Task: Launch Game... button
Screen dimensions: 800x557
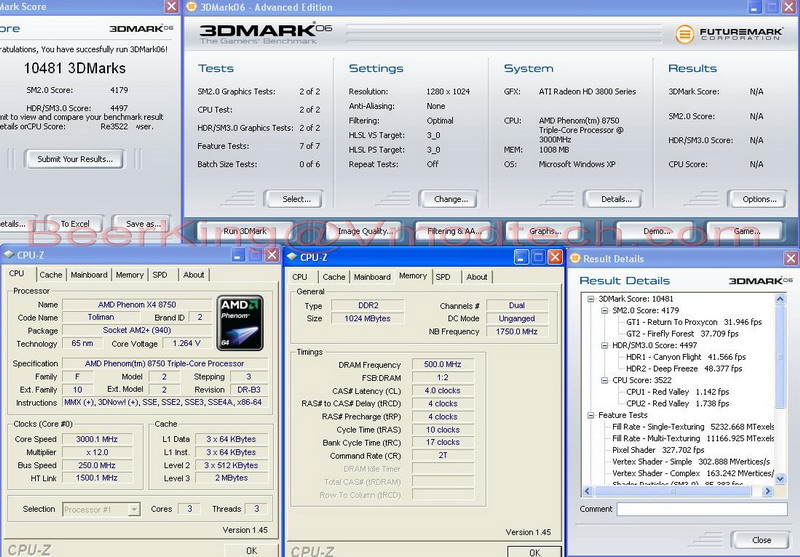Action: pos(745,231)
